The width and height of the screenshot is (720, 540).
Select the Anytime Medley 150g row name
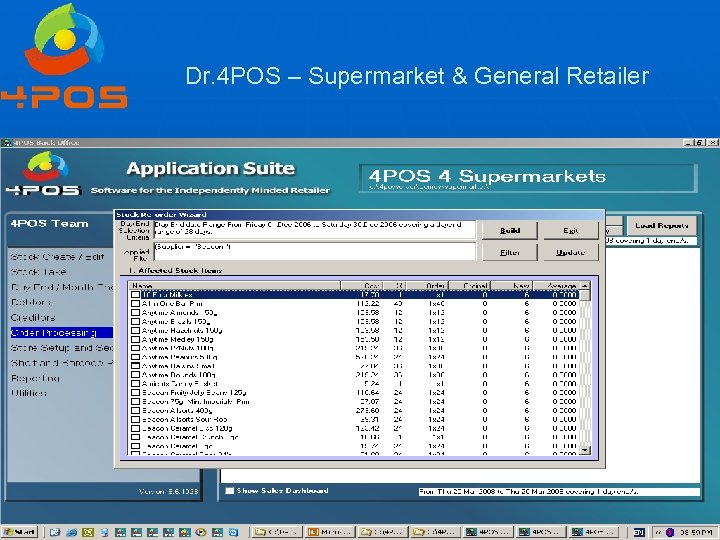pos(178,339)
